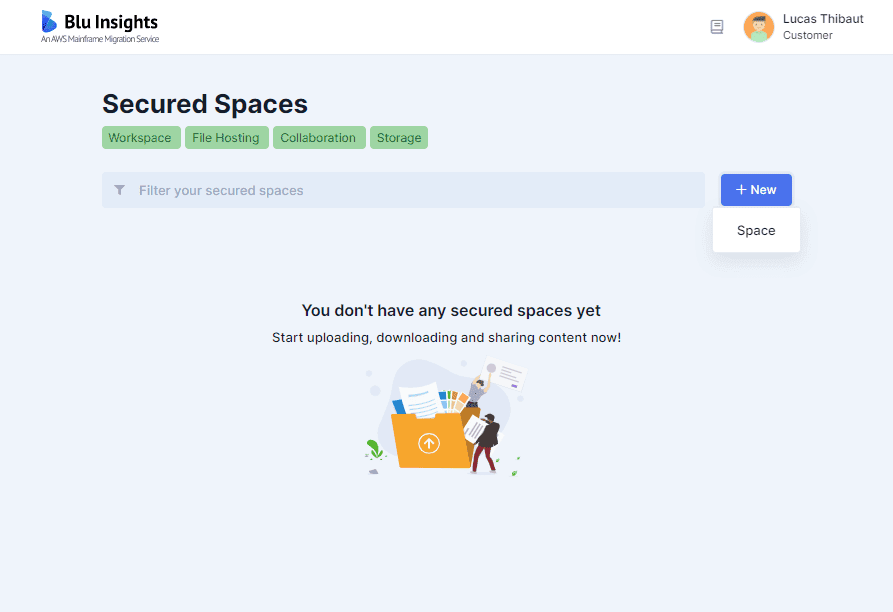Click the File Hosting tag

click(x=226, y=138)
